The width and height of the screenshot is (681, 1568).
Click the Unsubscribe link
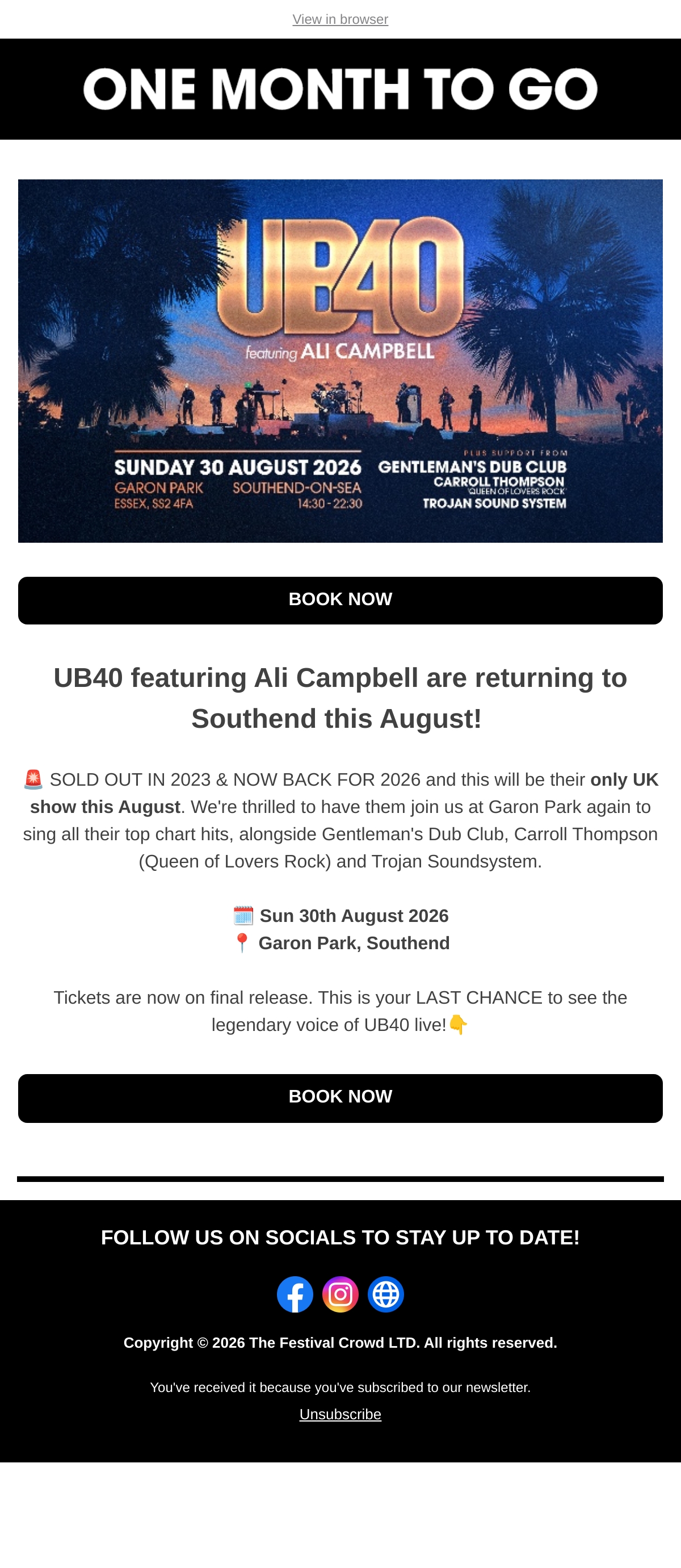tap(340, 1414)
